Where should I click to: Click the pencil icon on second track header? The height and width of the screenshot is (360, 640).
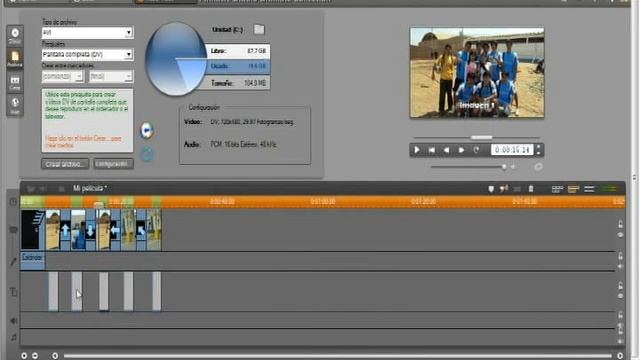13,262
